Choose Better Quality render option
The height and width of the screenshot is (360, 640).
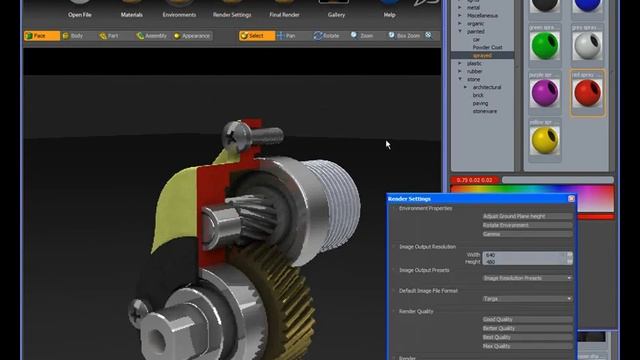[x=527, y=329]
